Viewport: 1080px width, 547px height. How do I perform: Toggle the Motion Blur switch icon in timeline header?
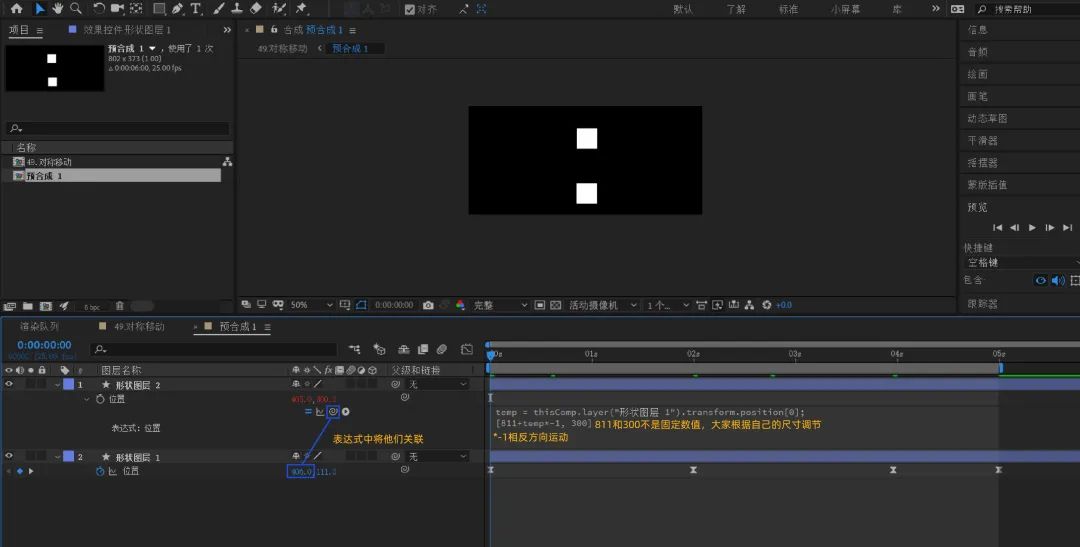(x=442, y=349)
